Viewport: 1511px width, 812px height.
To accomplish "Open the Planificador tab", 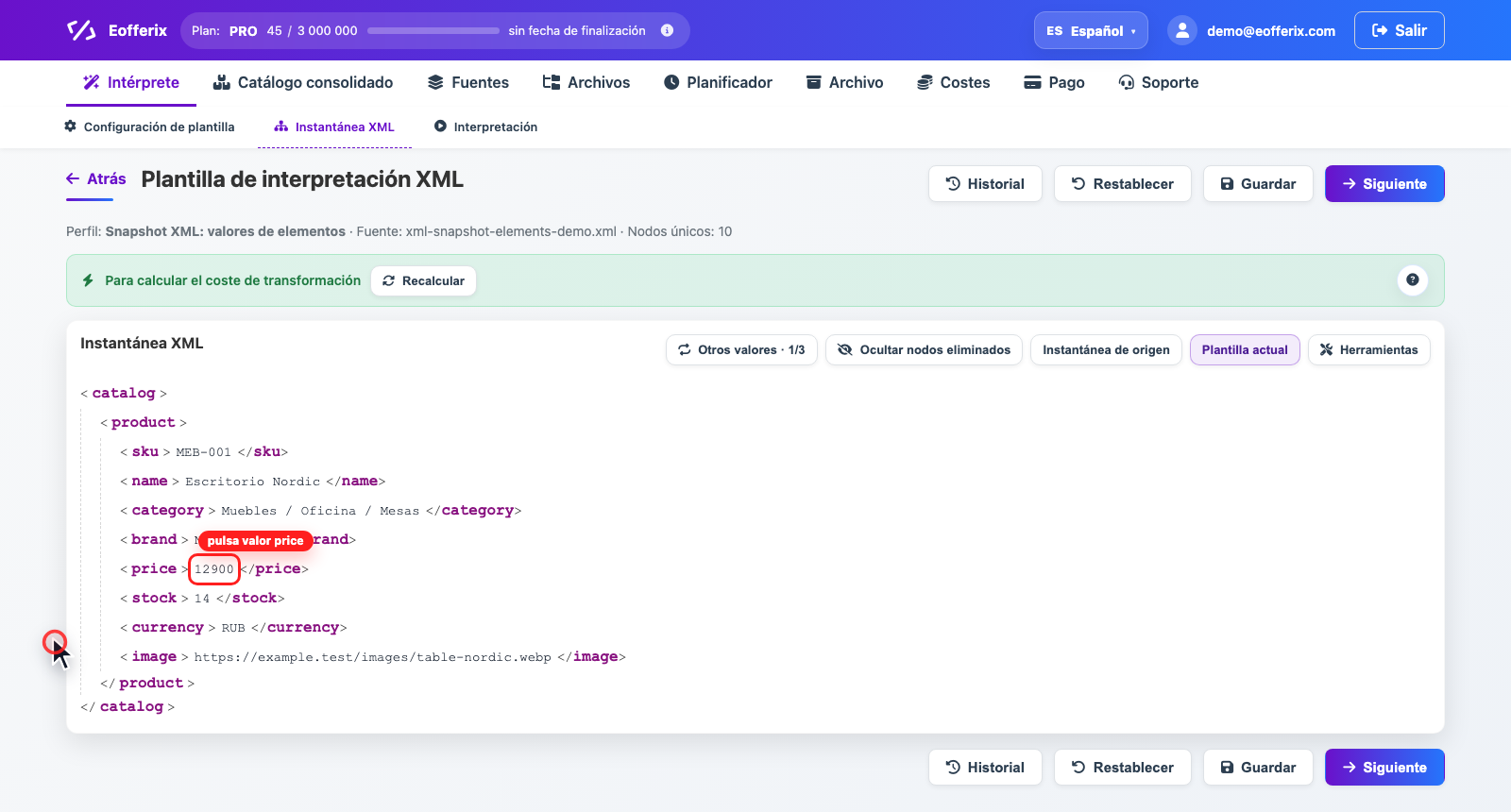I will pyautogui.click(x=718, y=82).
